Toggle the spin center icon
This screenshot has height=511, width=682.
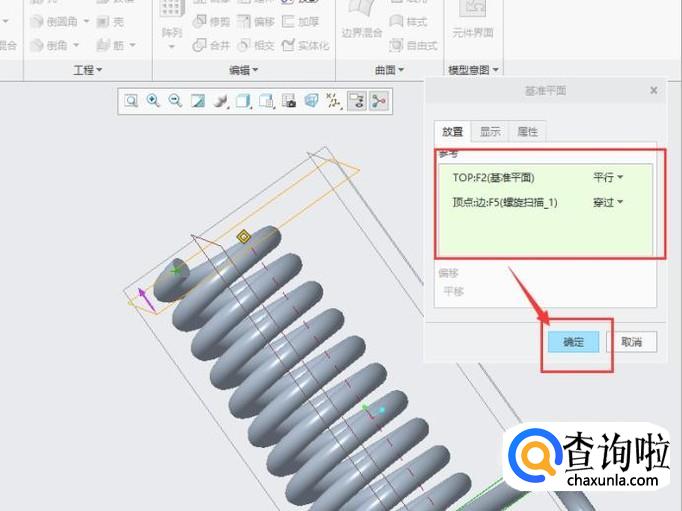379,100
